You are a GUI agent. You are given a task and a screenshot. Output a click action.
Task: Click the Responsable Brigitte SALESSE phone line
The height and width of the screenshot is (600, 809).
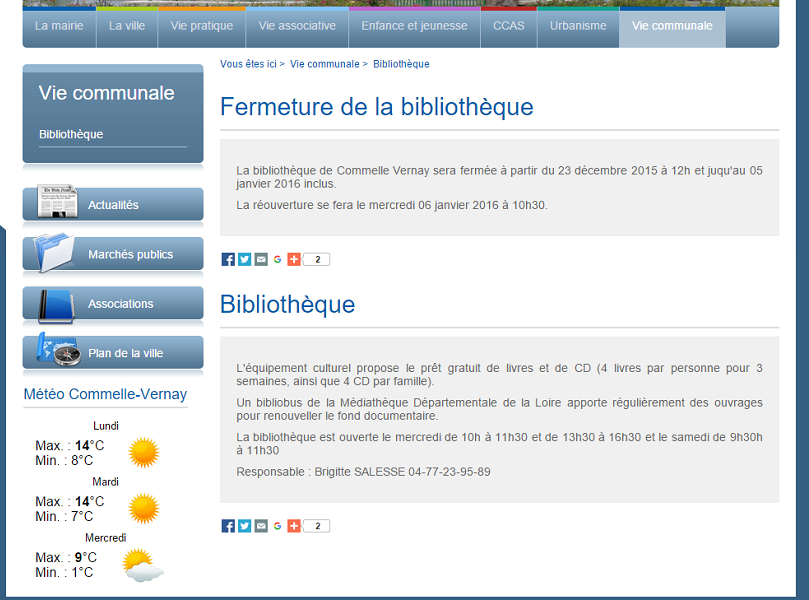point(363,472)
